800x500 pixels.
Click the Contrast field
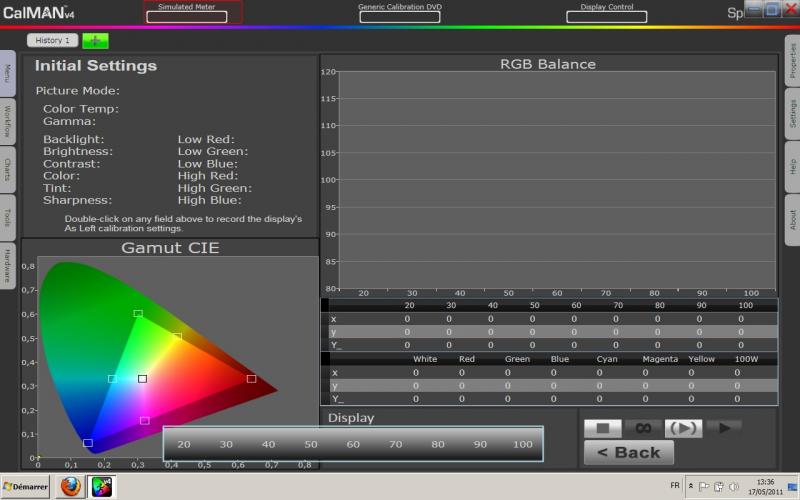pyautogui.click(x=72, y=164)
